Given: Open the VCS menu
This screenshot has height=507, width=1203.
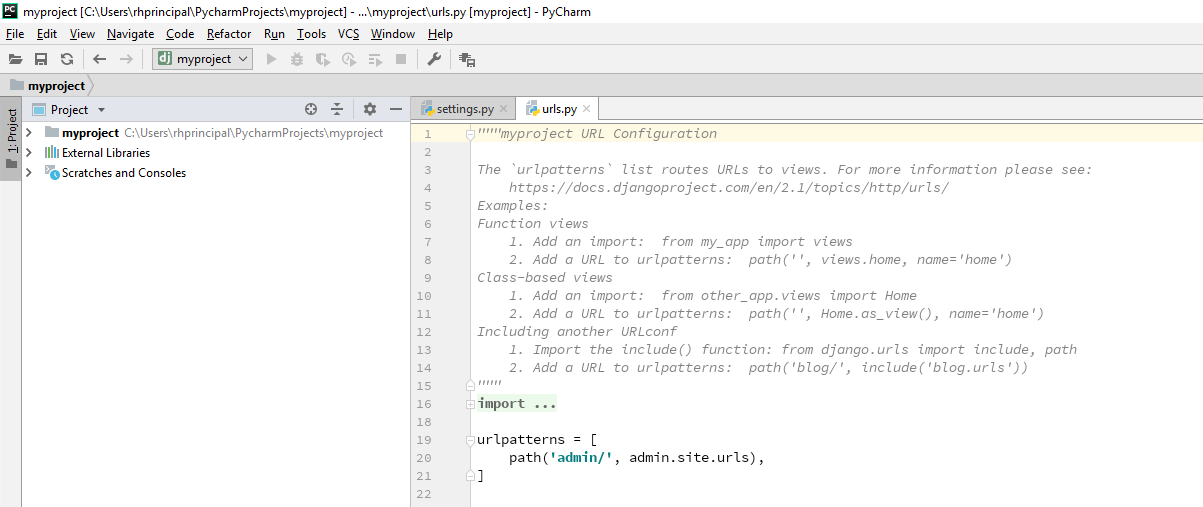Looking at the screenshot, I should (x=348, y=34).
